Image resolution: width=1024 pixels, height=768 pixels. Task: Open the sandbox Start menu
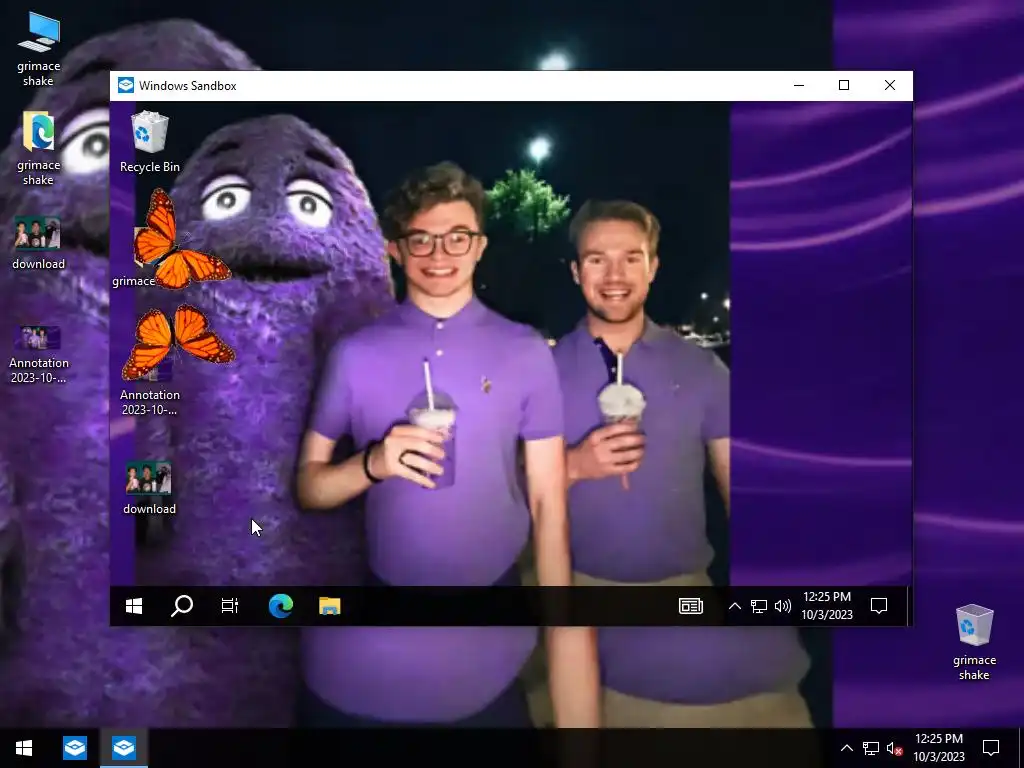(x=134, y=606)
